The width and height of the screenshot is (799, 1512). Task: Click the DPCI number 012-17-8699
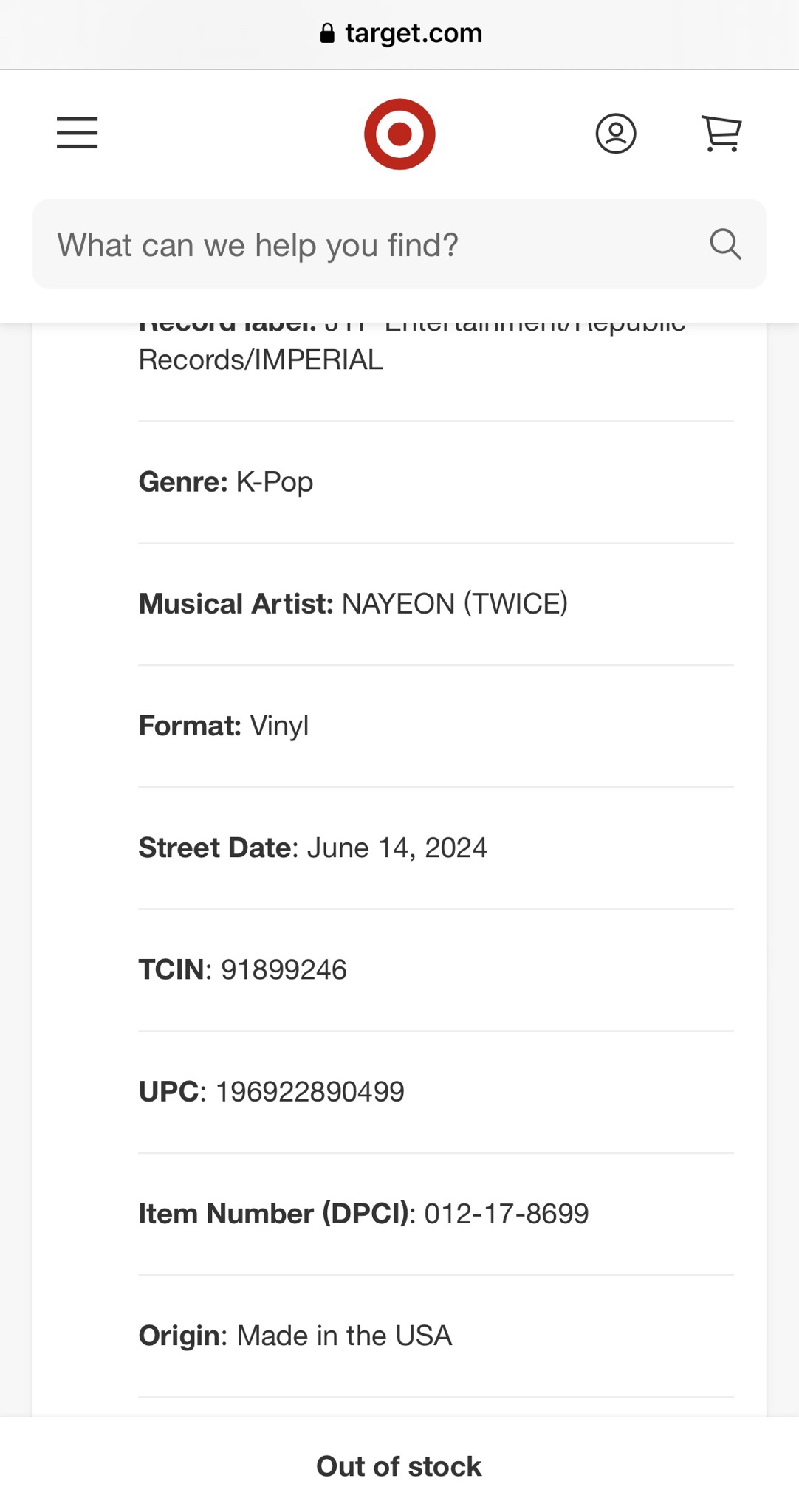click(x=507, y=1214)
